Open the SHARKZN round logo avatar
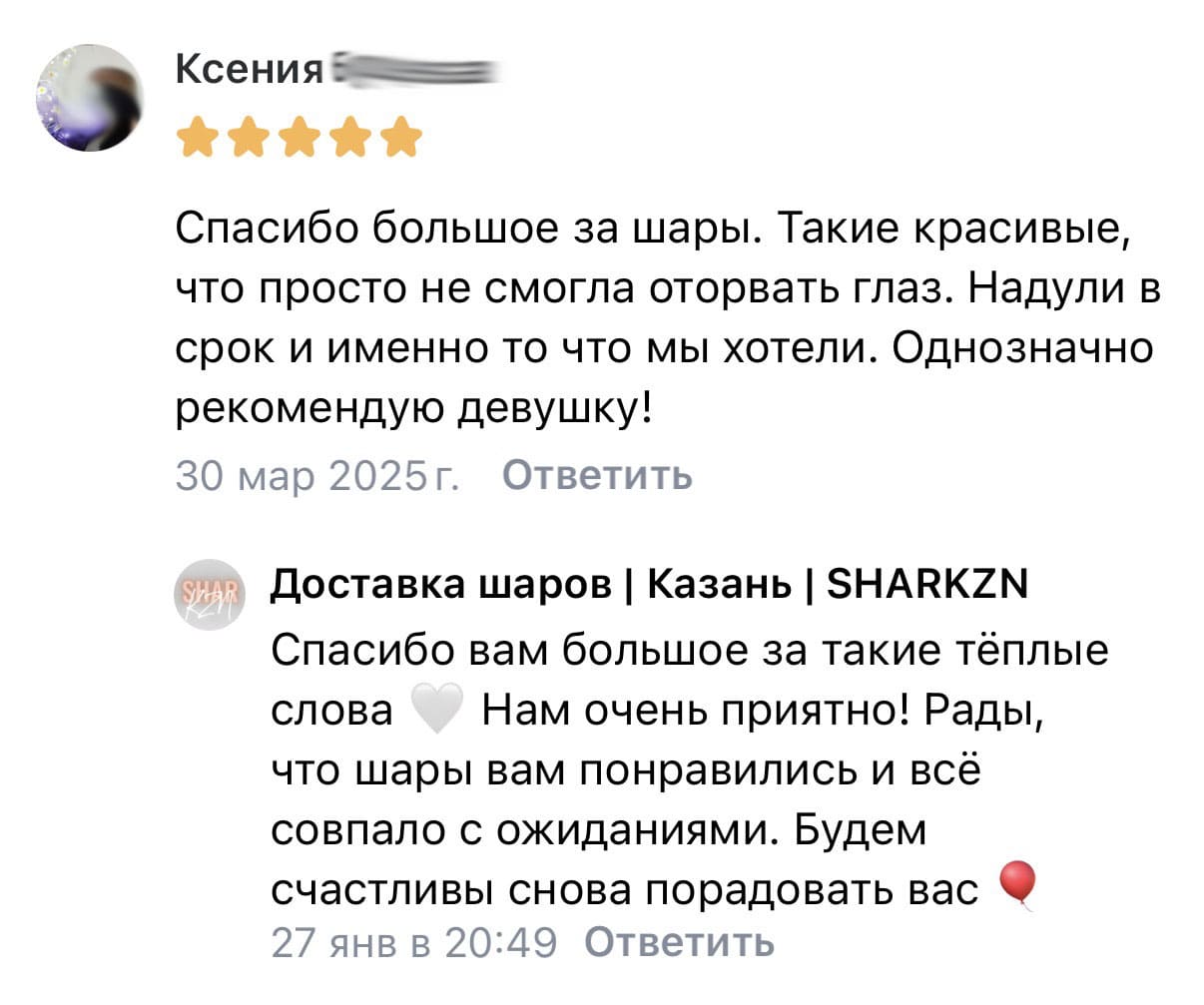 (210, 594)
